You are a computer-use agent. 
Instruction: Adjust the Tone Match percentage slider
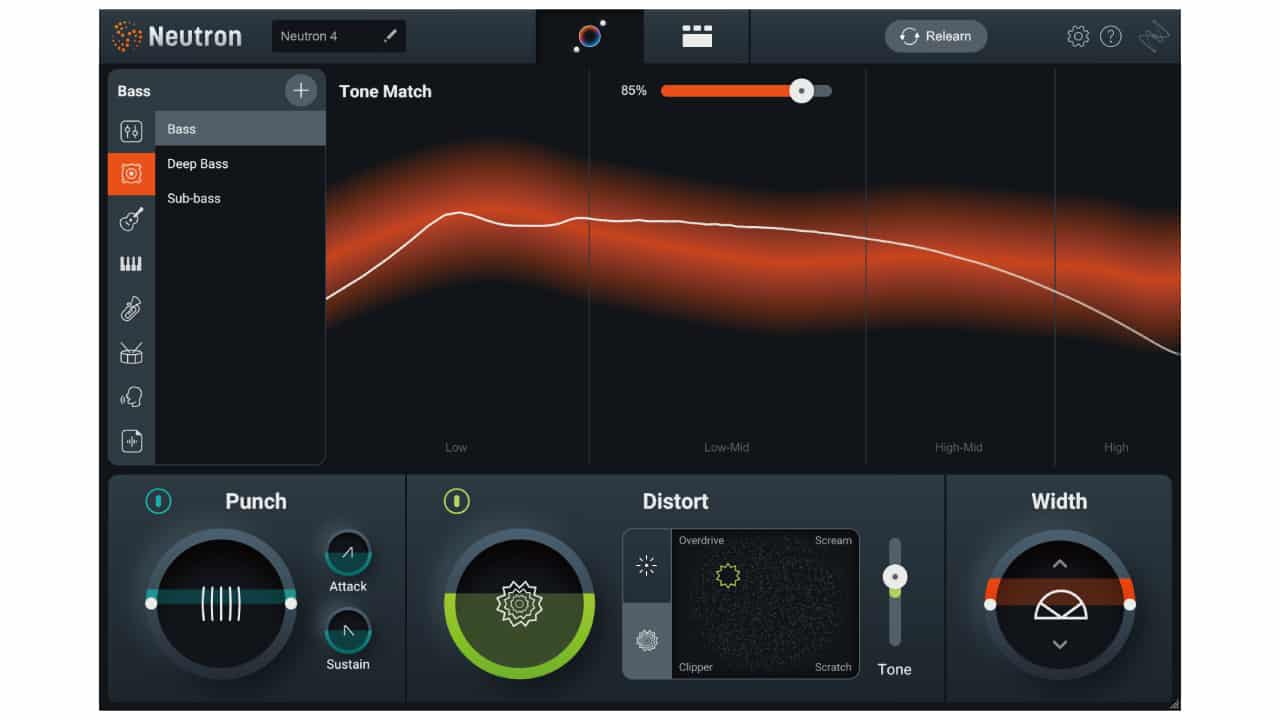click(x=800, y=90)
